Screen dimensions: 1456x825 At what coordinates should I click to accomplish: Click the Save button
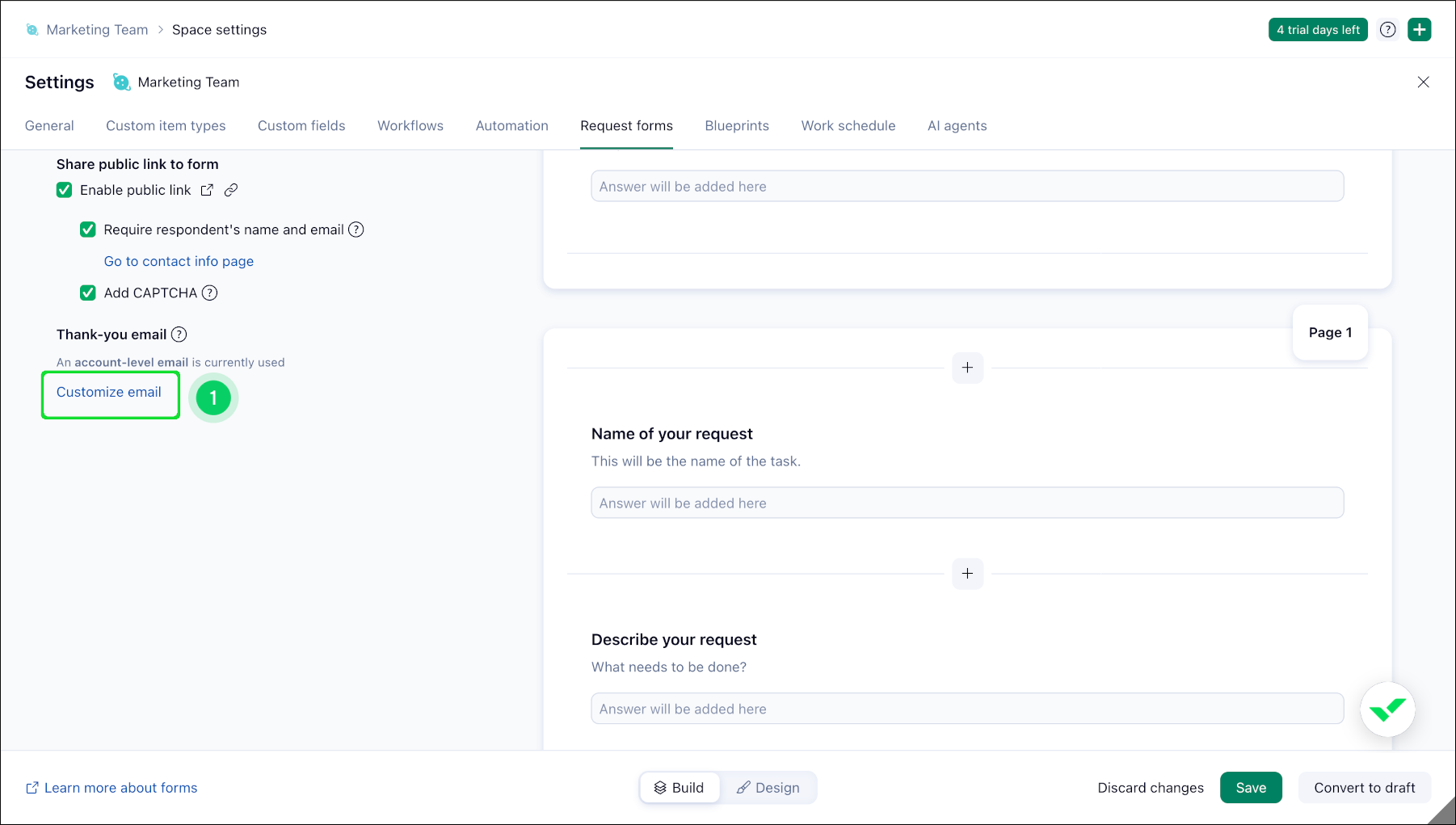pos(1251,788)
